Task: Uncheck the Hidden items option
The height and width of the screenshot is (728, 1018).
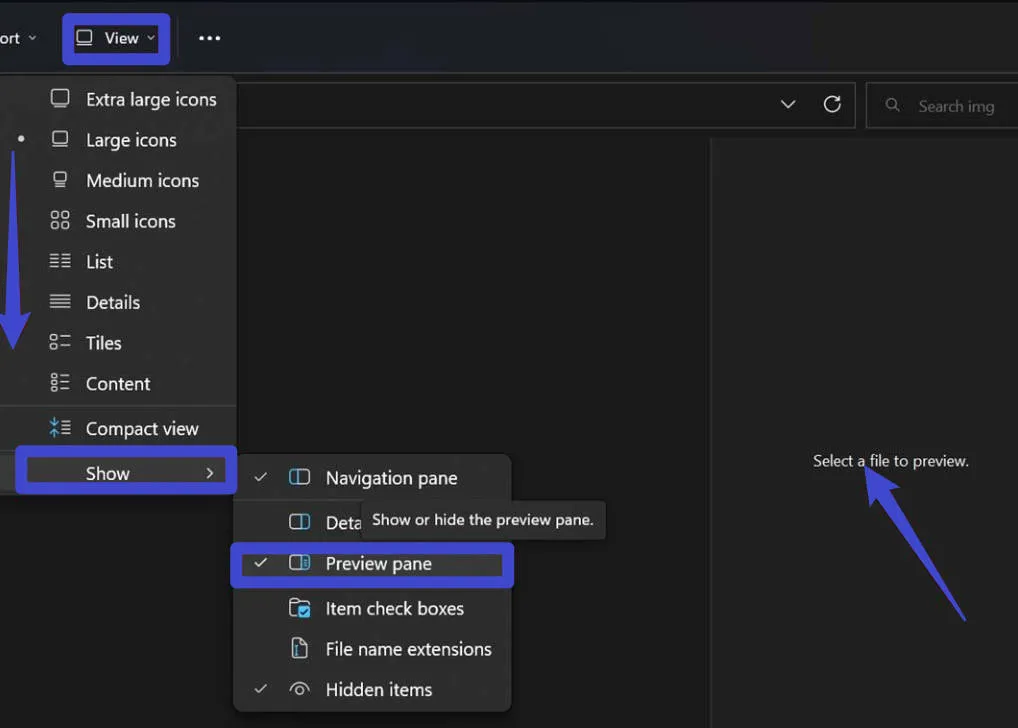Action: 378,690
